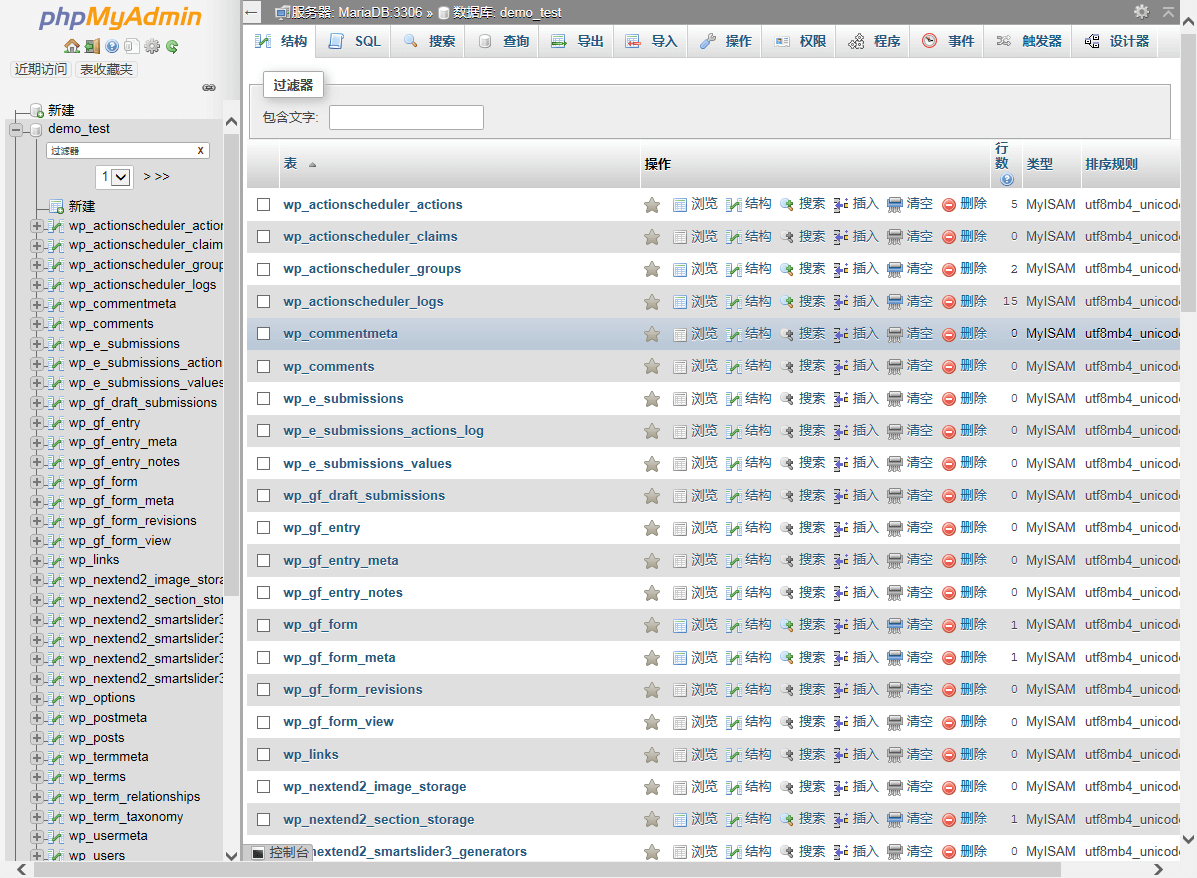
Task: Clear sidebar filter with X button
Action: tap(200, 151)
